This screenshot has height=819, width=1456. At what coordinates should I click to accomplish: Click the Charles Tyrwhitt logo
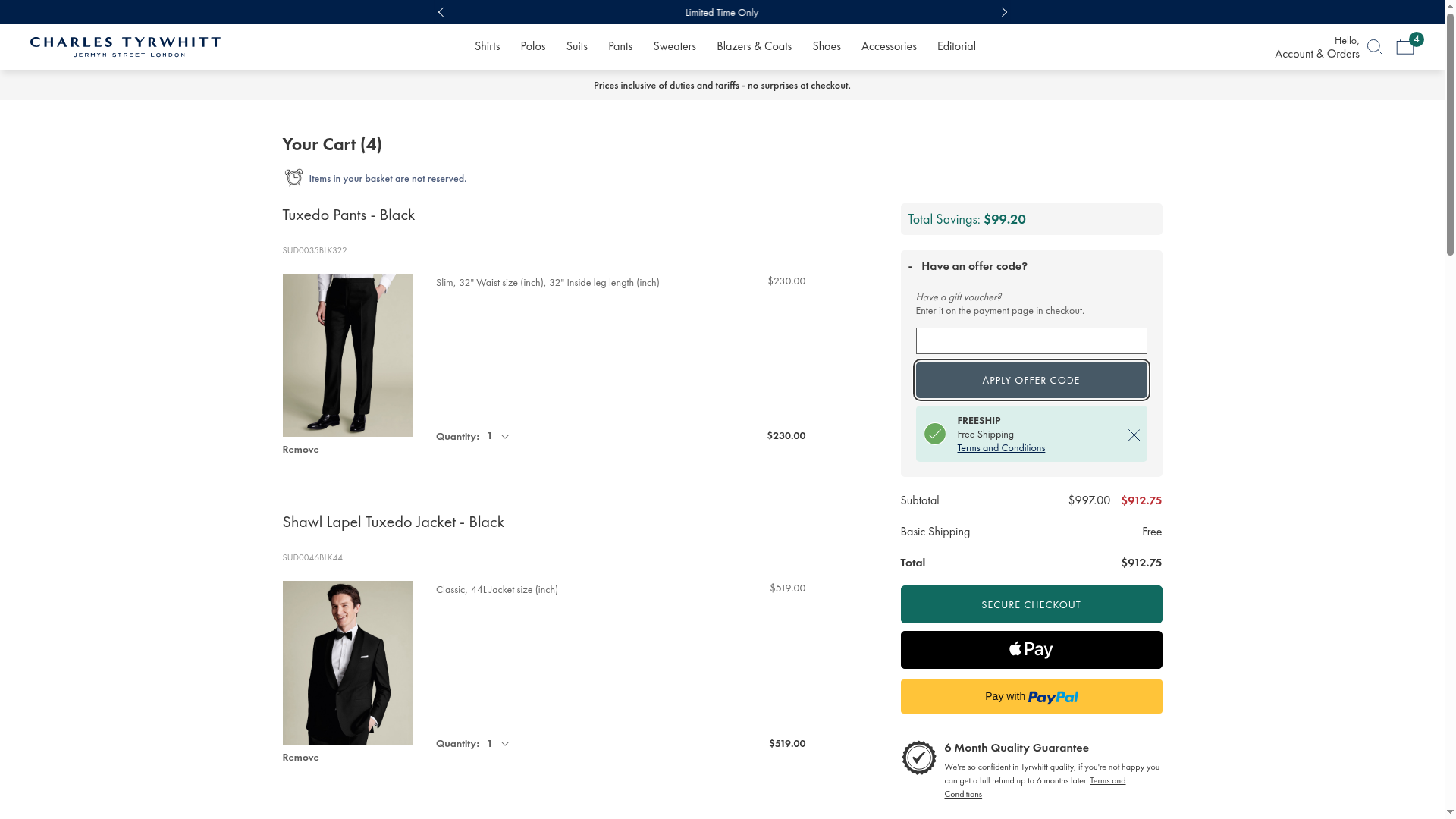(125, 47)
